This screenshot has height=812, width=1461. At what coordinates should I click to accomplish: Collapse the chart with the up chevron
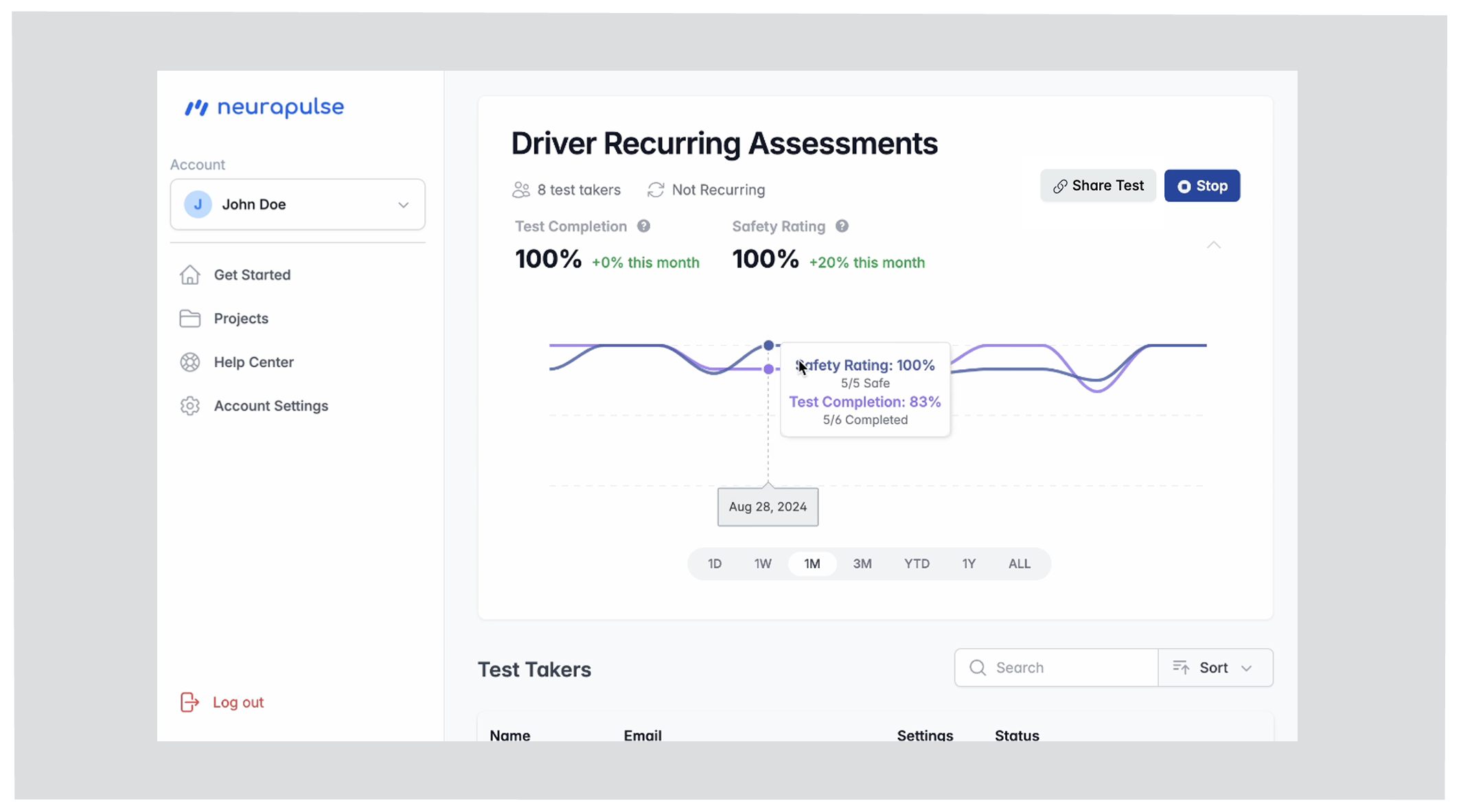click(x=1214, y=245)
